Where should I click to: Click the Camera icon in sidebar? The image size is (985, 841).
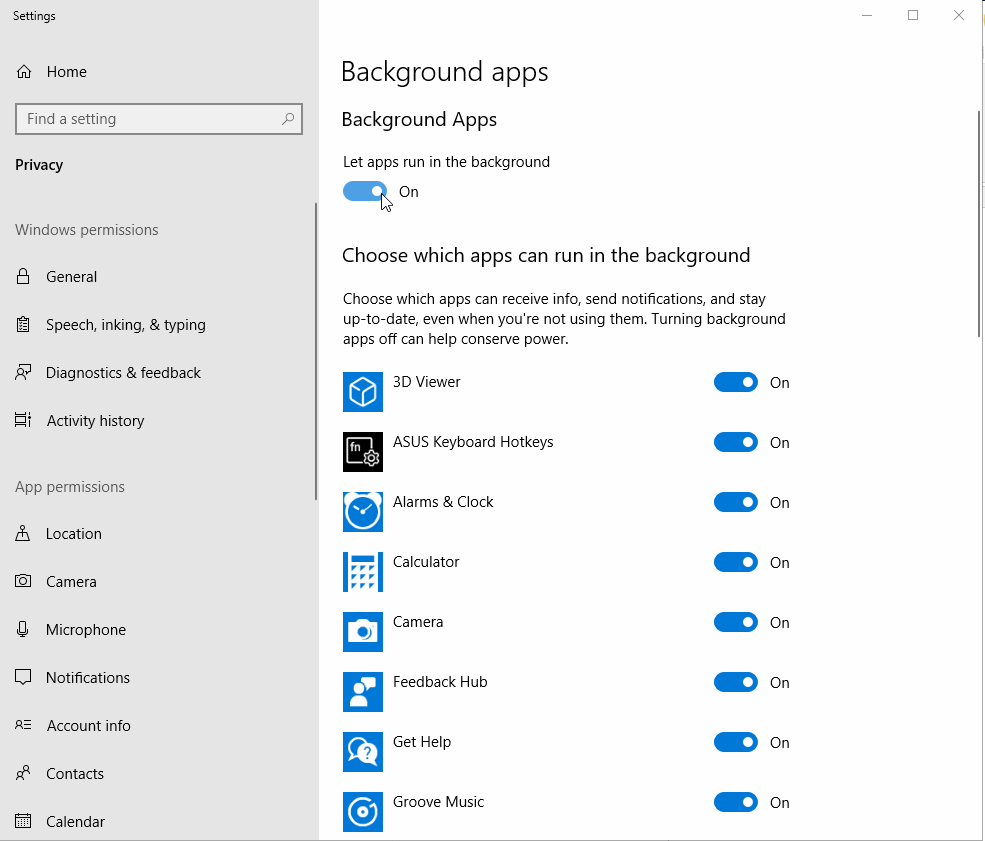tap(23, 581)
